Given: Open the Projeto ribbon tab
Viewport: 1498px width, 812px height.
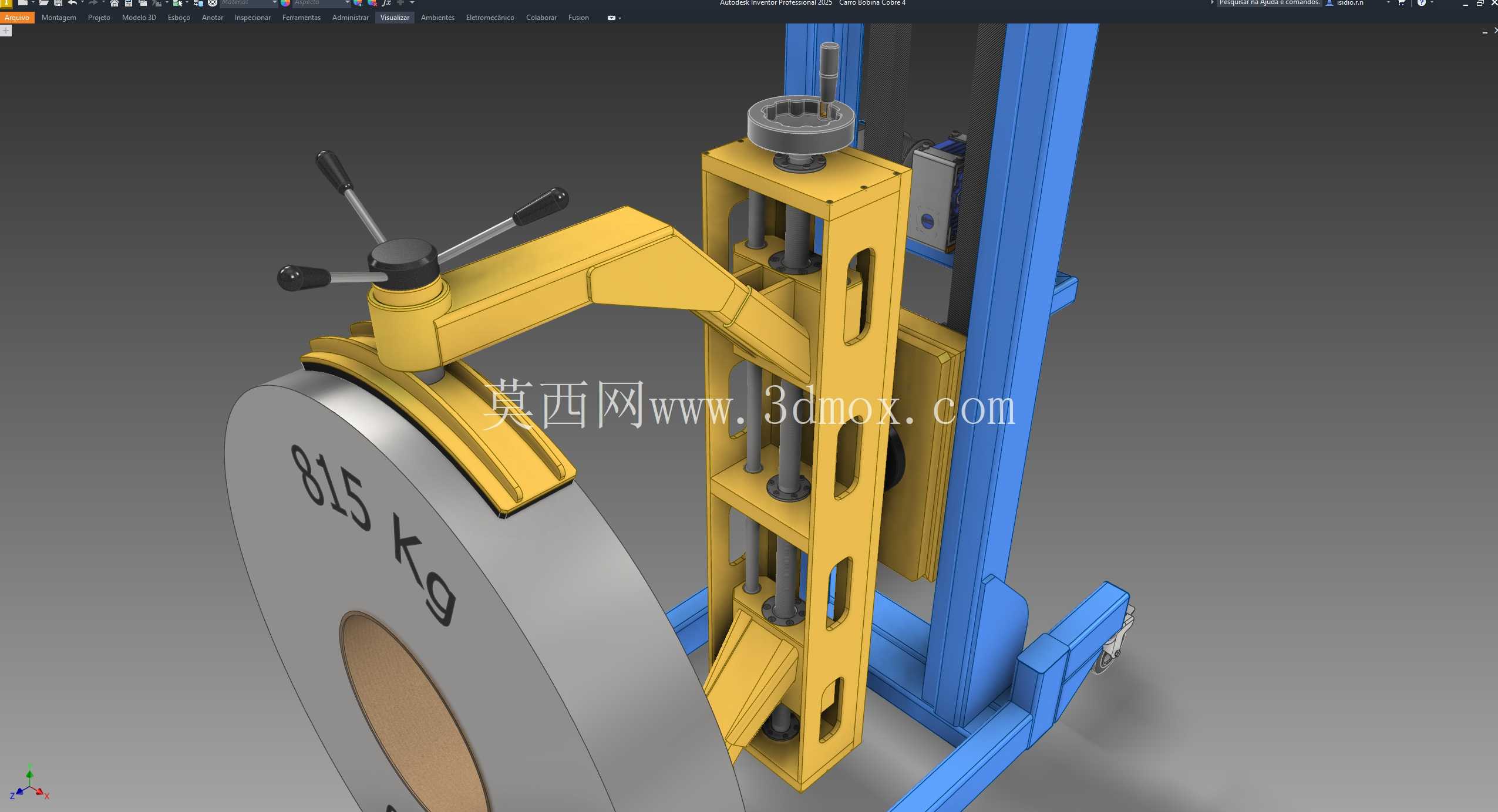Looking at the screenshot, I should click(x=99, y=18).
